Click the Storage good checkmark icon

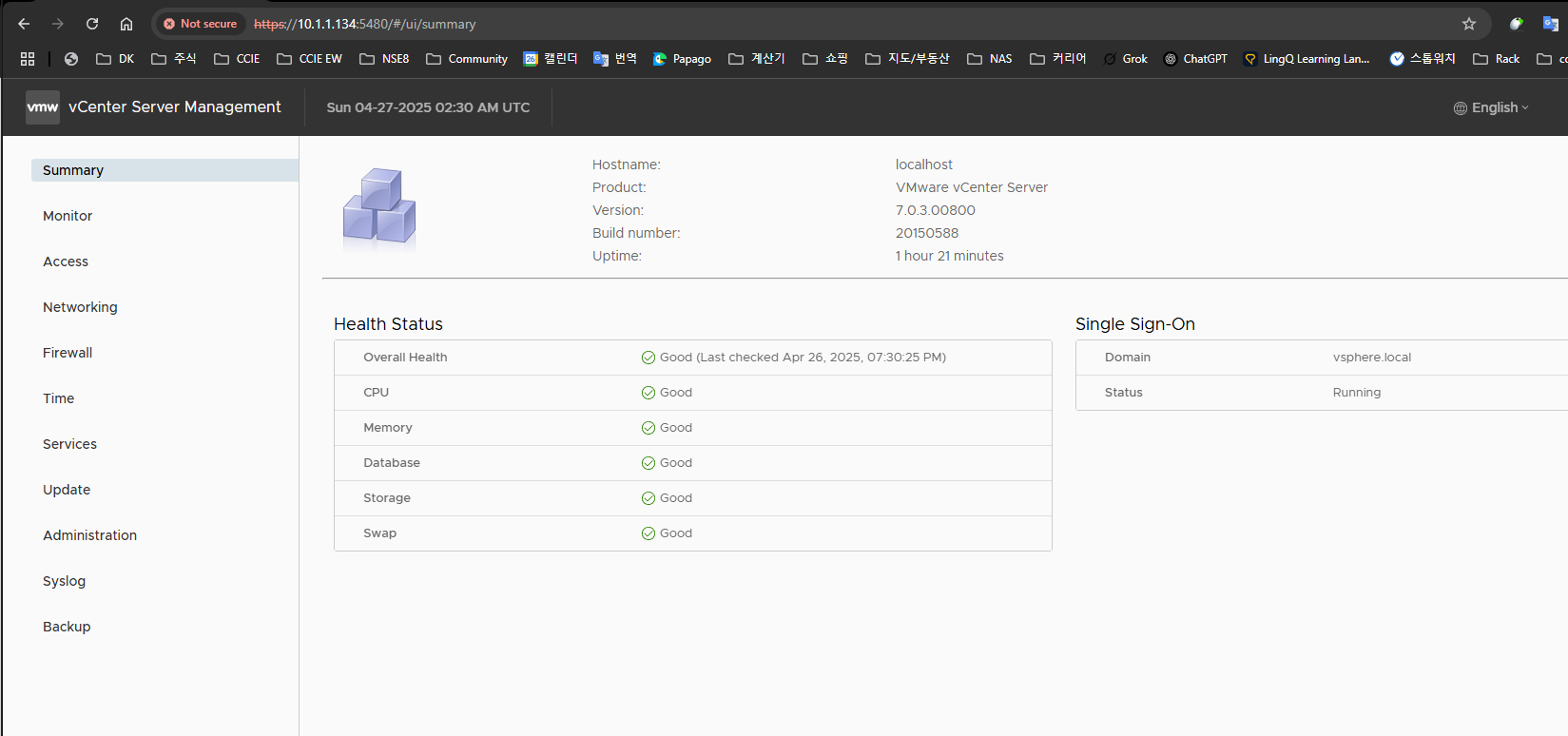(648, 498)
